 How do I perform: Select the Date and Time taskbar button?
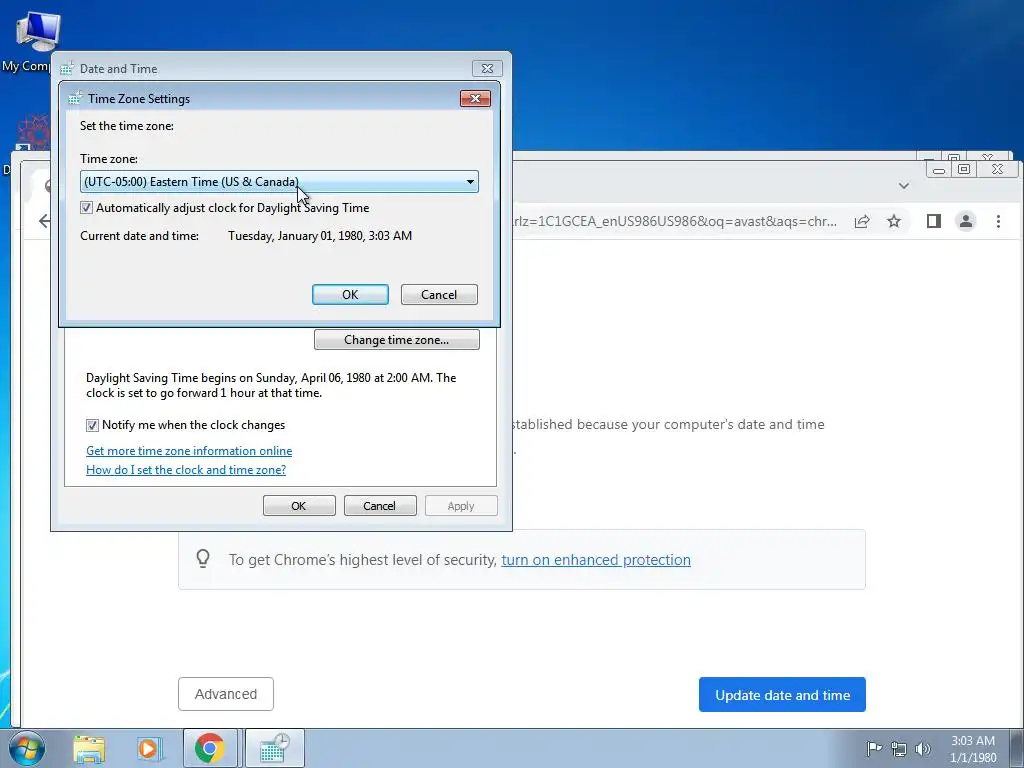[274, 748]
